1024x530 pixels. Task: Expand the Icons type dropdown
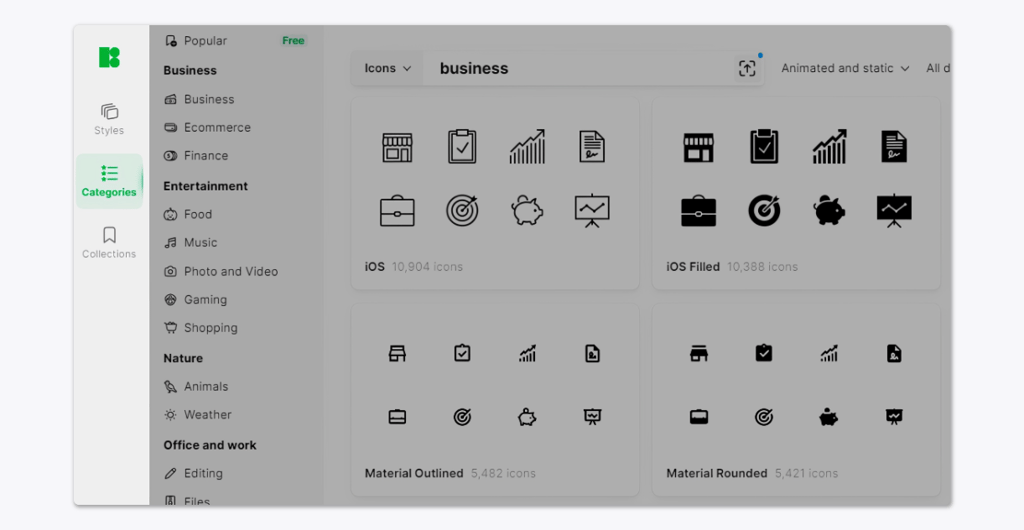[387, 68]
